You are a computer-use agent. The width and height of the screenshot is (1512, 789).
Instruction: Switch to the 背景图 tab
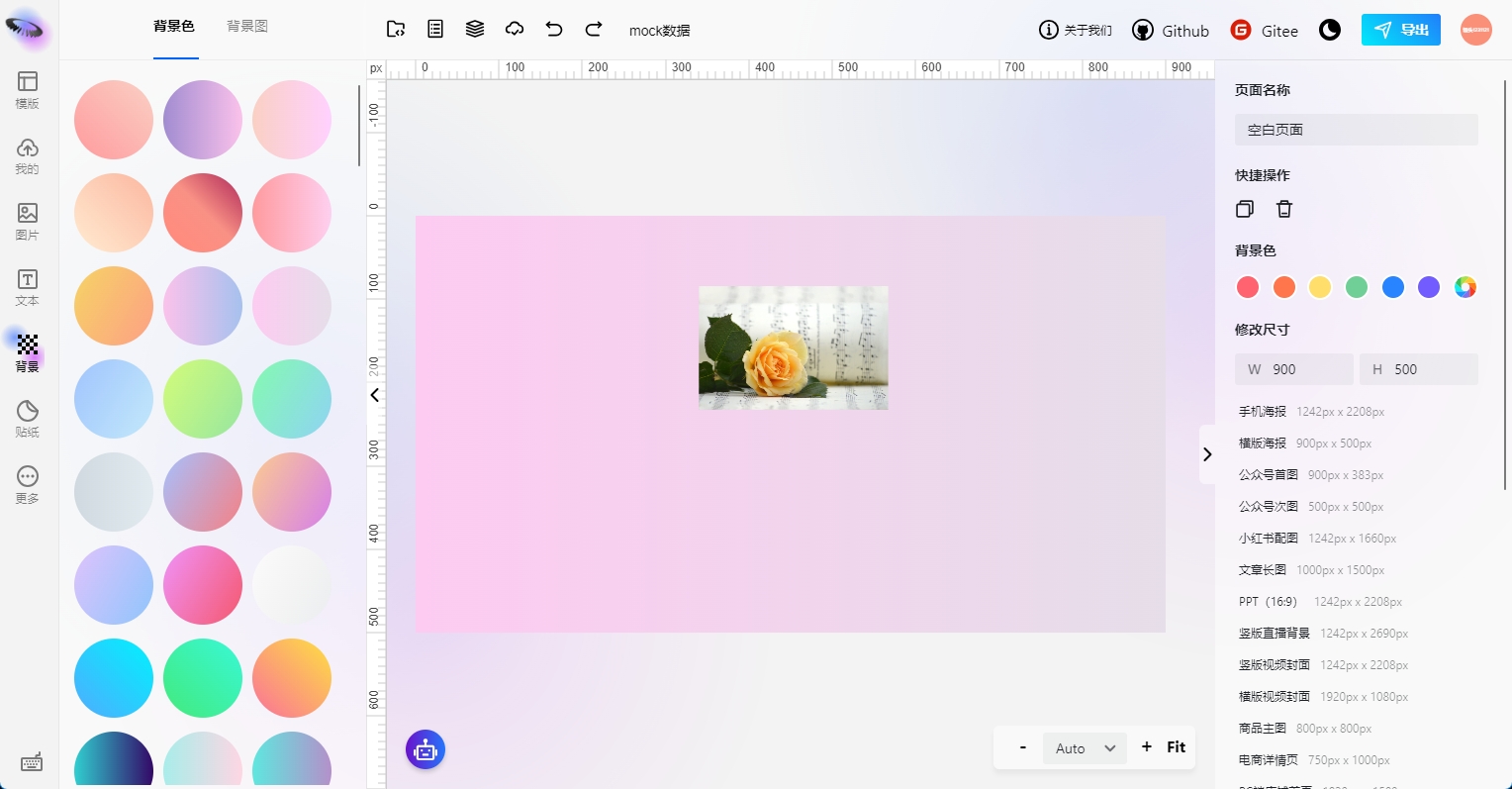pos(247,27)
